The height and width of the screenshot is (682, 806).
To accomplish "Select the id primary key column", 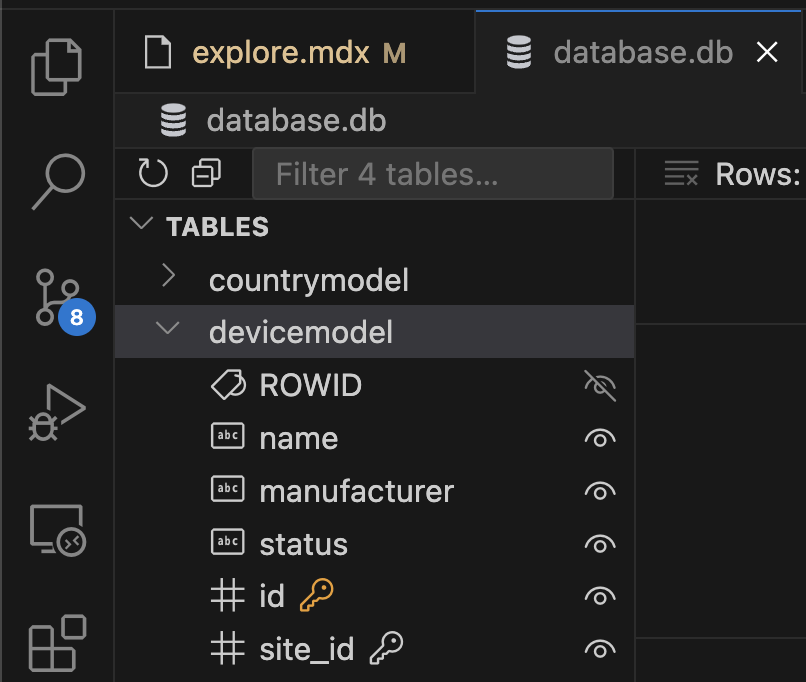I will tap(271, 596).
